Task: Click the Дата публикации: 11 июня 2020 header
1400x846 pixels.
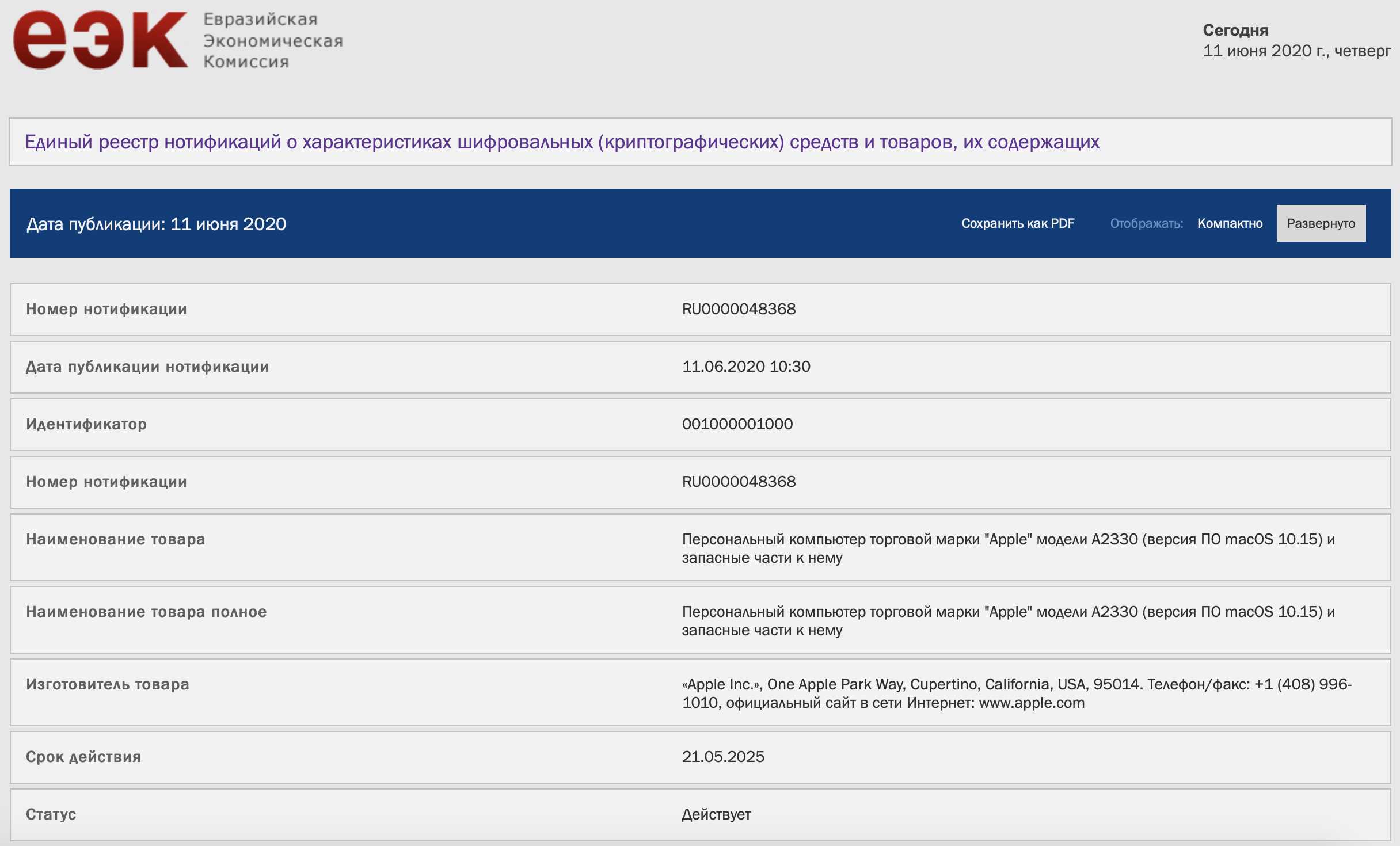Action: 156,224
